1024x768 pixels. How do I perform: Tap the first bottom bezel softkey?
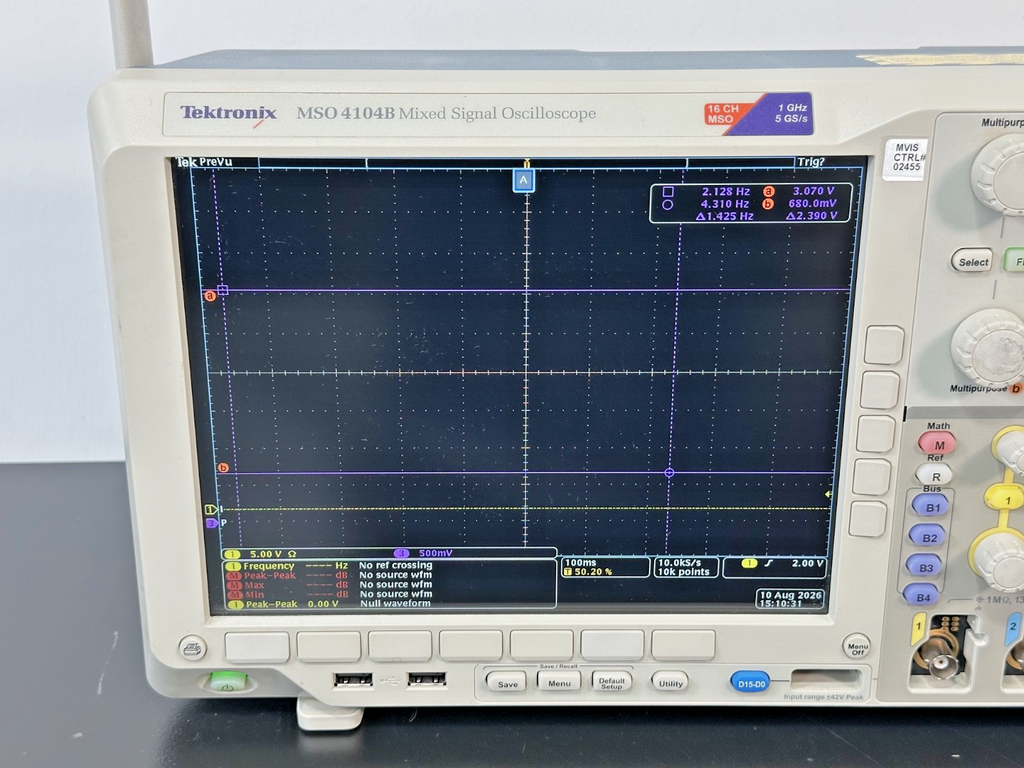[x=257, y=647]
